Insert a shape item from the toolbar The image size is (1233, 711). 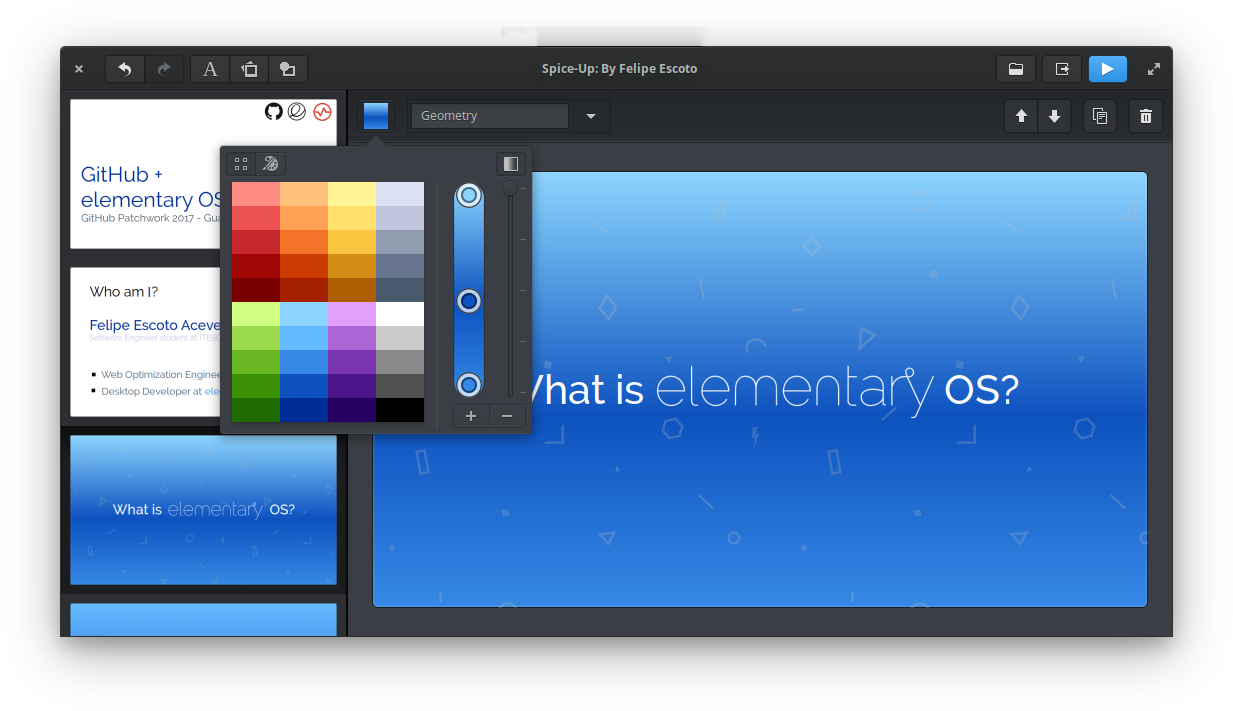point(287,69)
